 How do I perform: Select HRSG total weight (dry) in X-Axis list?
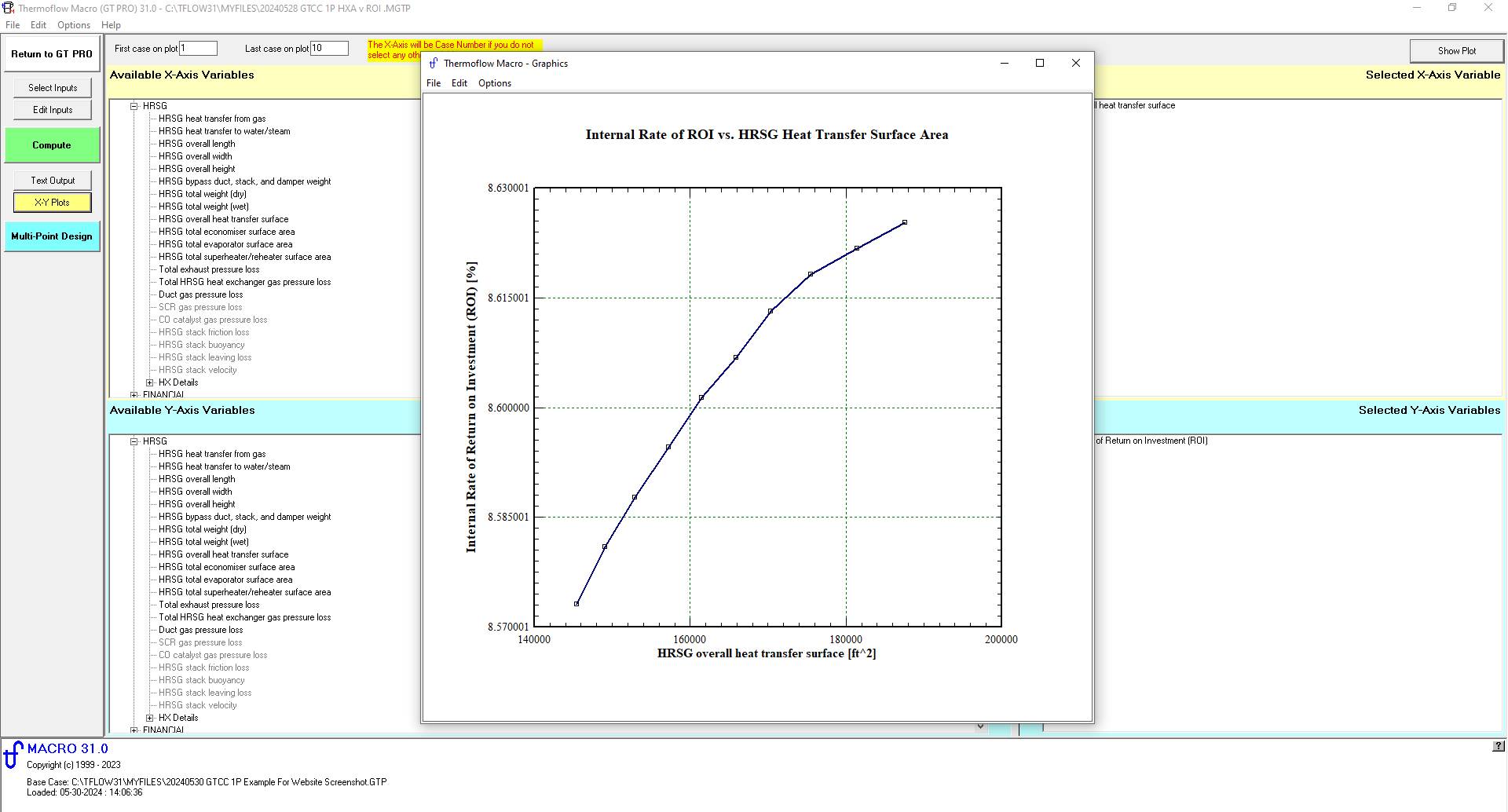(203, 194)
